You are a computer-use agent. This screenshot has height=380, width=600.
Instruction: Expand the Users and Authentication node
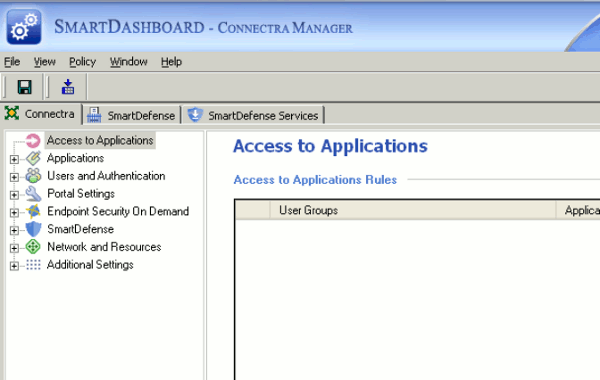(14, 177)
